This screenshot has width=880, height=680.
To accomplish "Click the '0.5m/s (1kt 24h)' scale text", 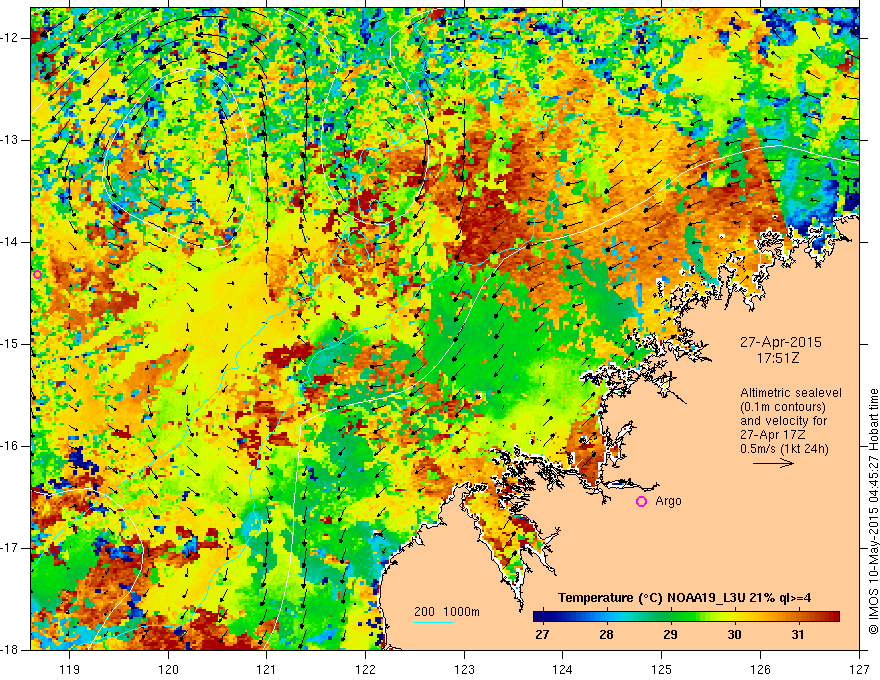I will [x=784, y=448].
